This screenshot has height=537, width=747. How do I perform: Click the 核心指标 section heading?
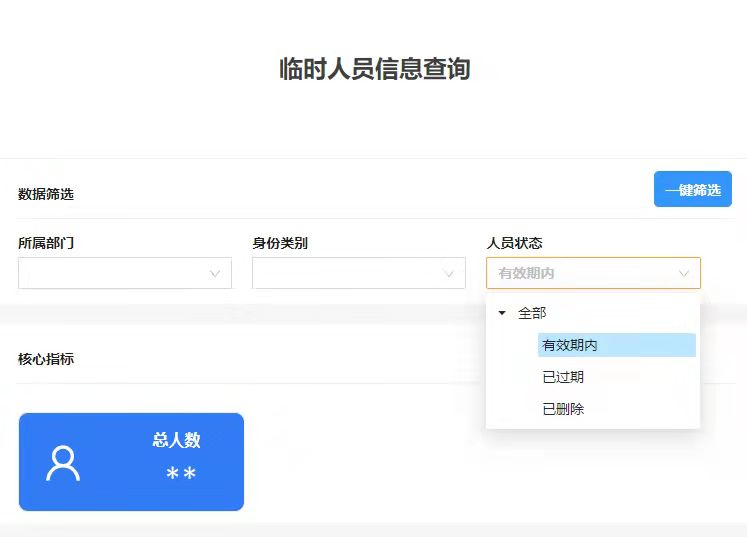pos(46,358)
